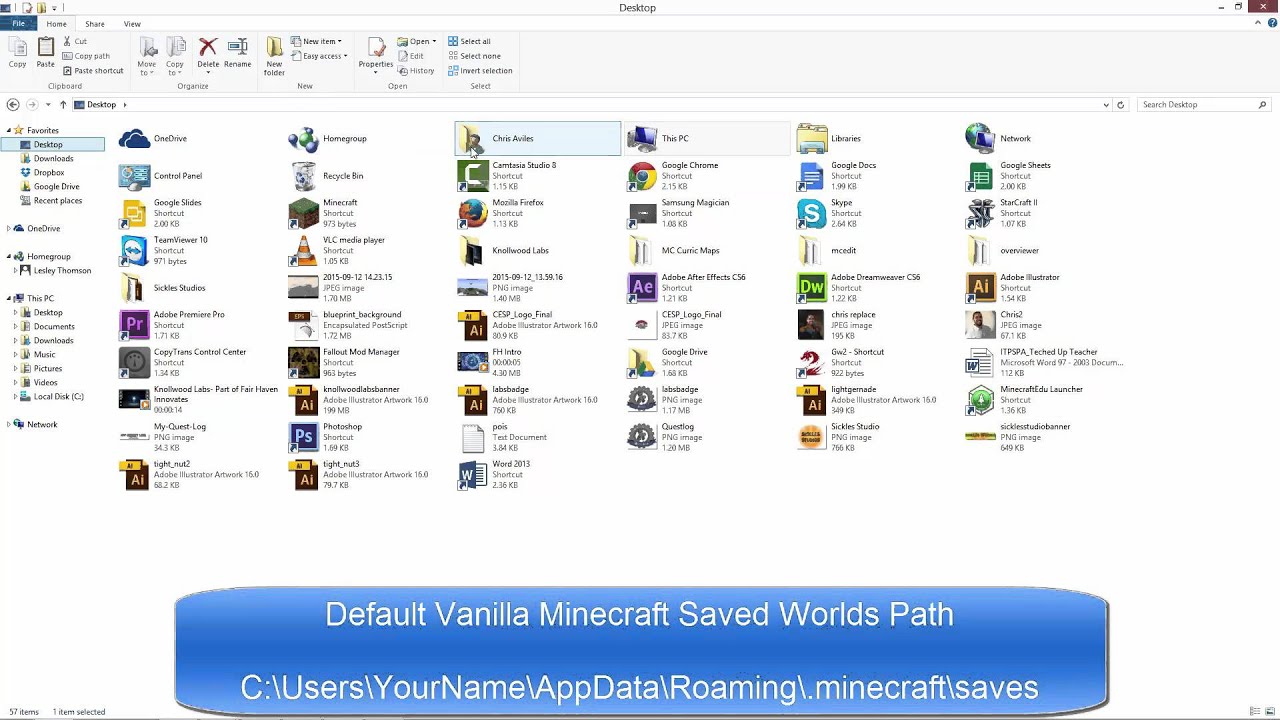Collapse the This PC tree node
Image resolution: width=1280 pixels, height=720 pixels.
(9, 298)
